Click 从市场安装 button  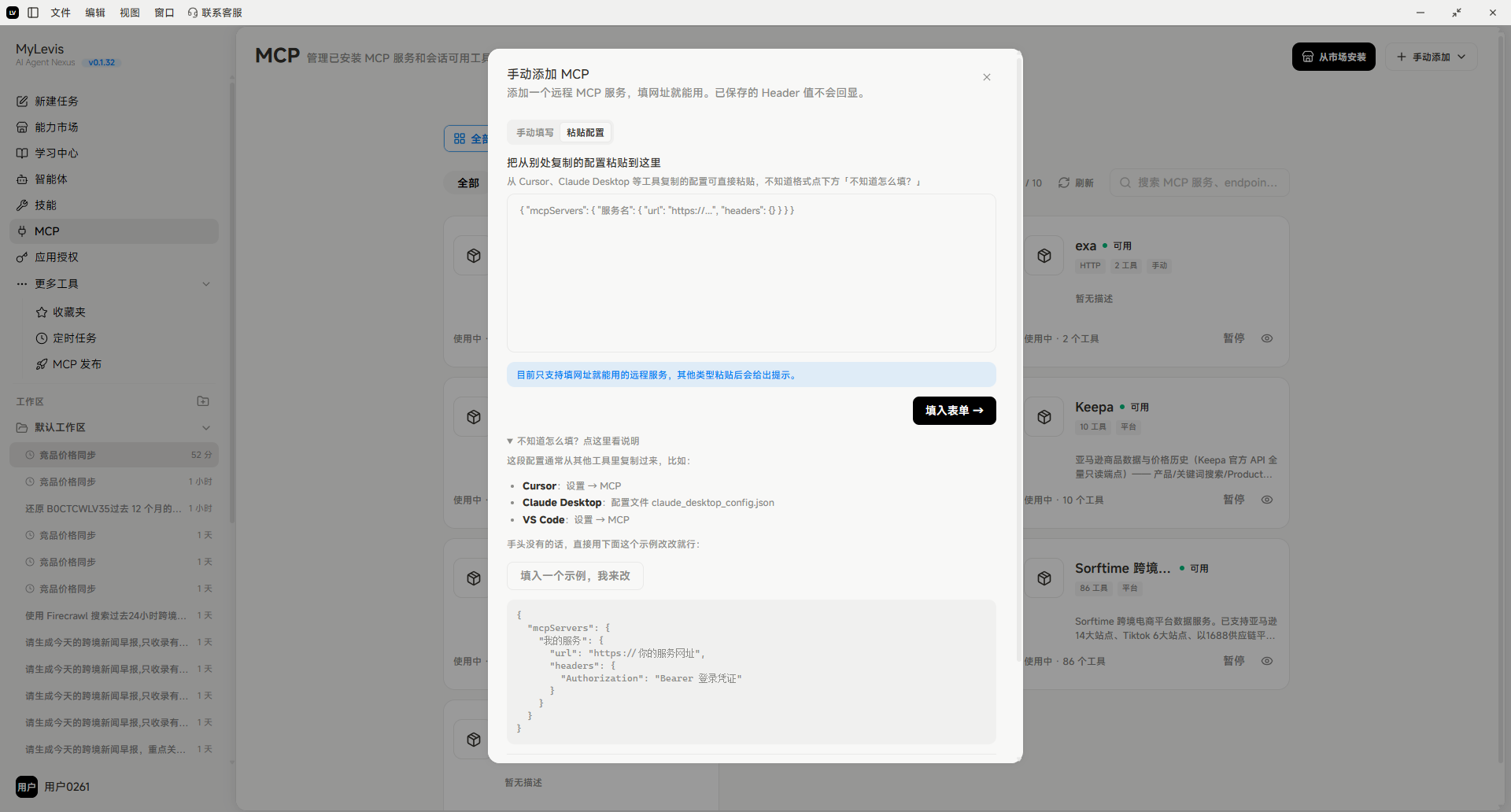[x=1334, y=57]
